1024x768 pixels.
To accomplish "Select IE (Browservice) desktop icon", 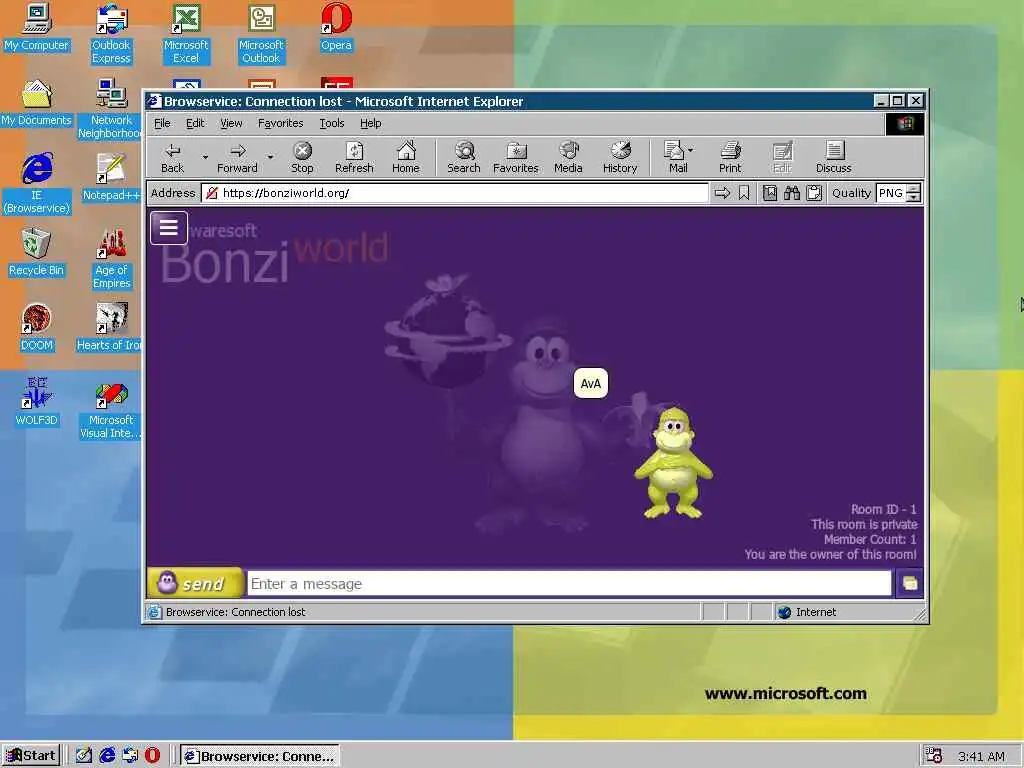I will 37,184.
